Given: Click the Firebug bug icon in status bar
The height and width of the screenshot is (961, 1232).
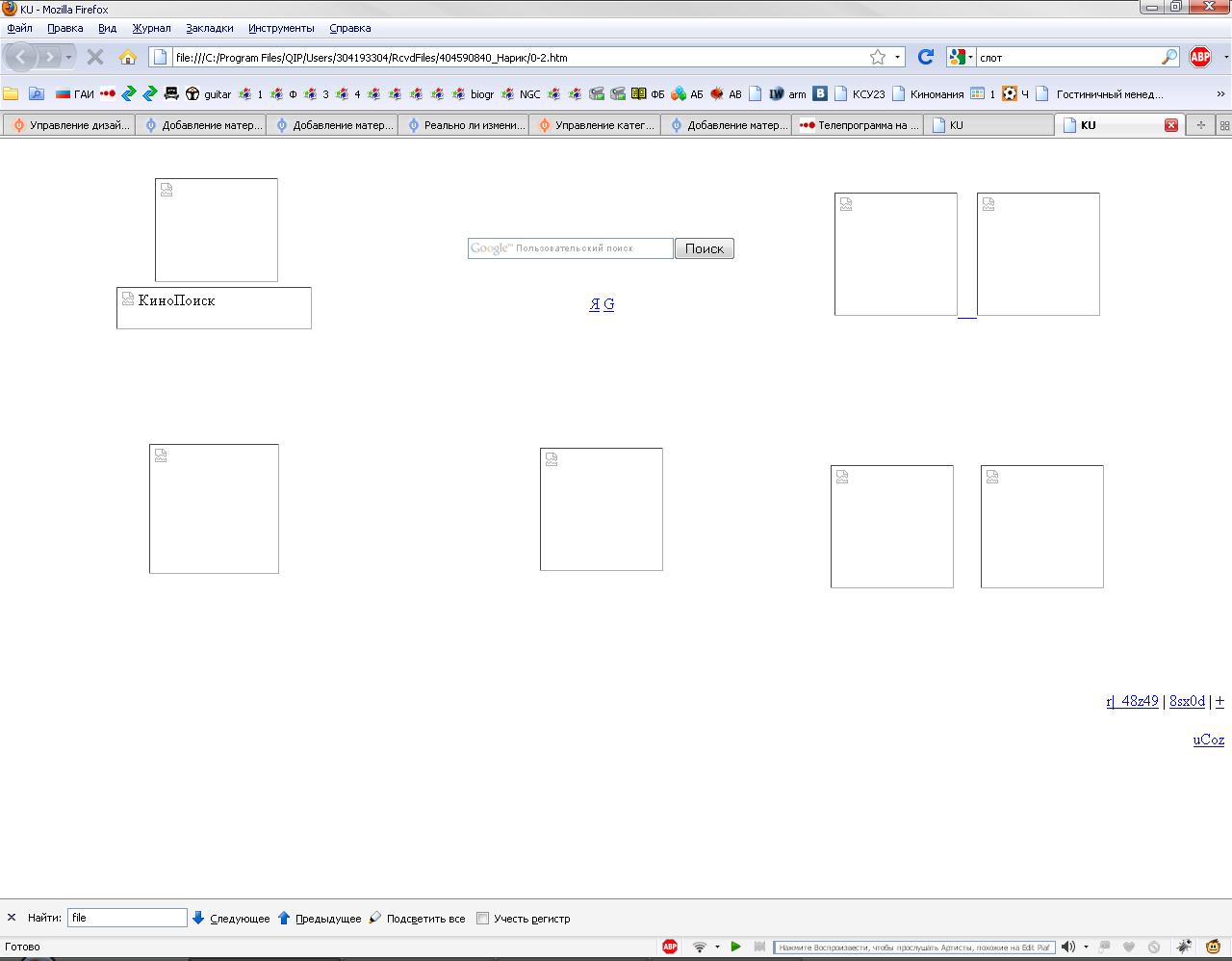Looking at the screenshot, I should [x=1184, y=947].
